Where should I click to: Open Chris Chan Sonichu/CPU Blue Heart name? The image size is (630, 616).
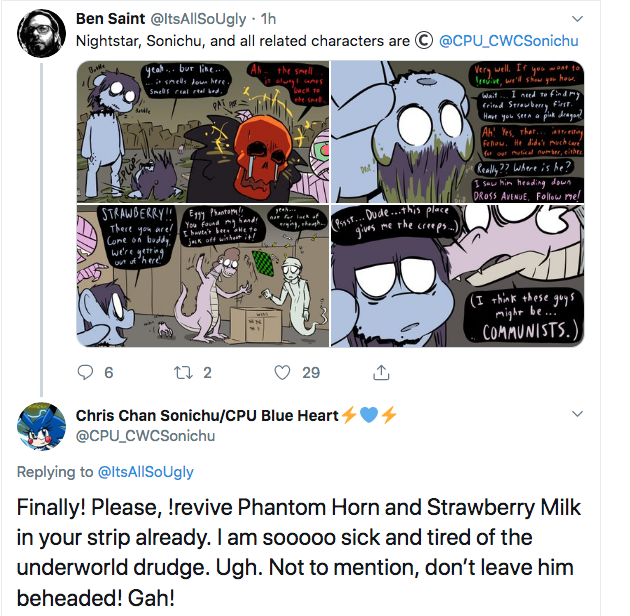[x=207, y=415]
